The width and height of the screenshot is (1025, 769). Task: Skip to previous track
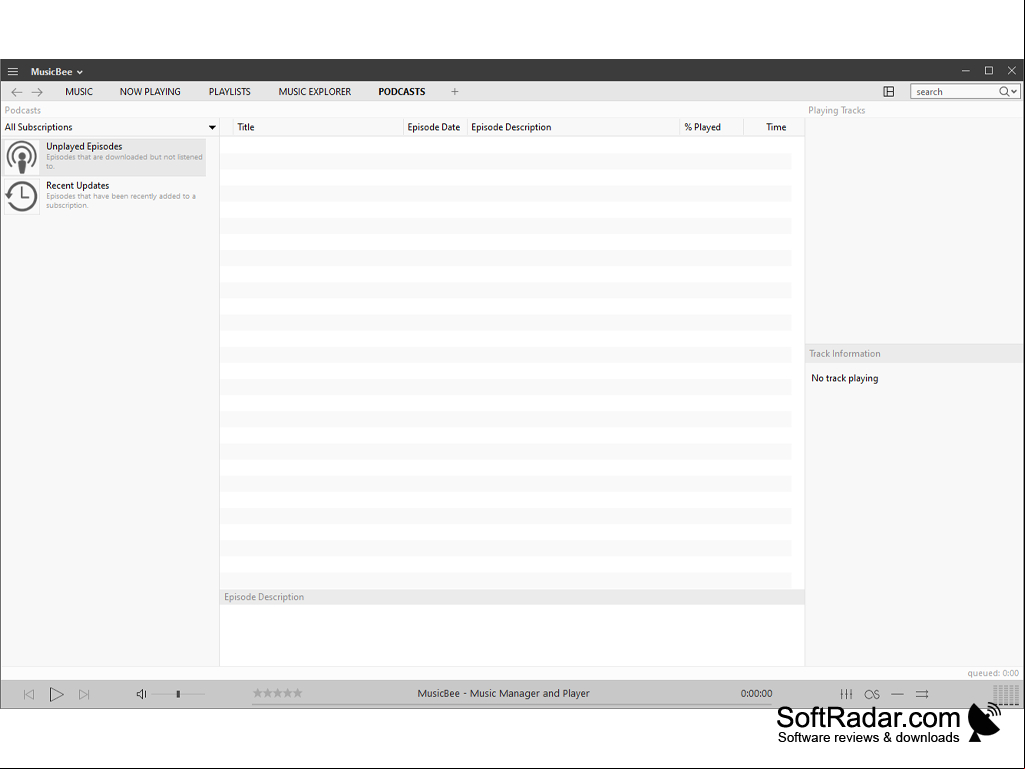pyautogui.click(x=29, y=694)
